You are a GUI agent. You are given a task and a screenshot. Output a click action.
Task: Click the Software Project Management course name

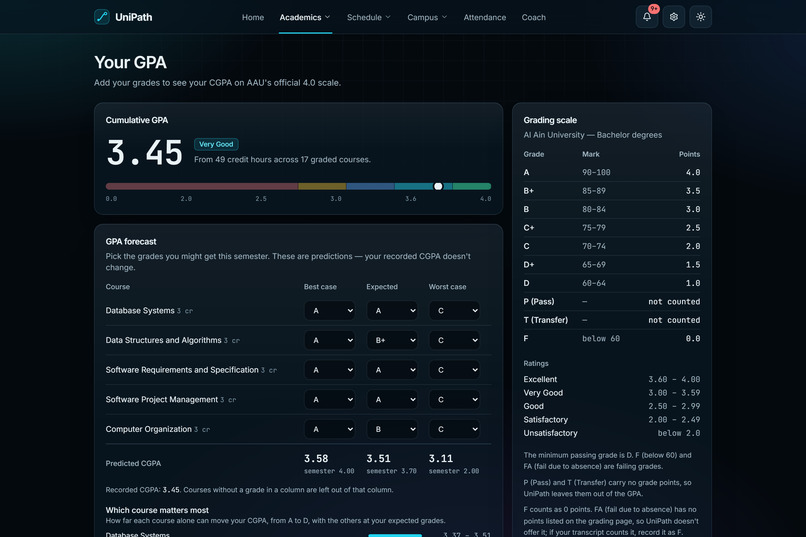[x=162, y=399]
